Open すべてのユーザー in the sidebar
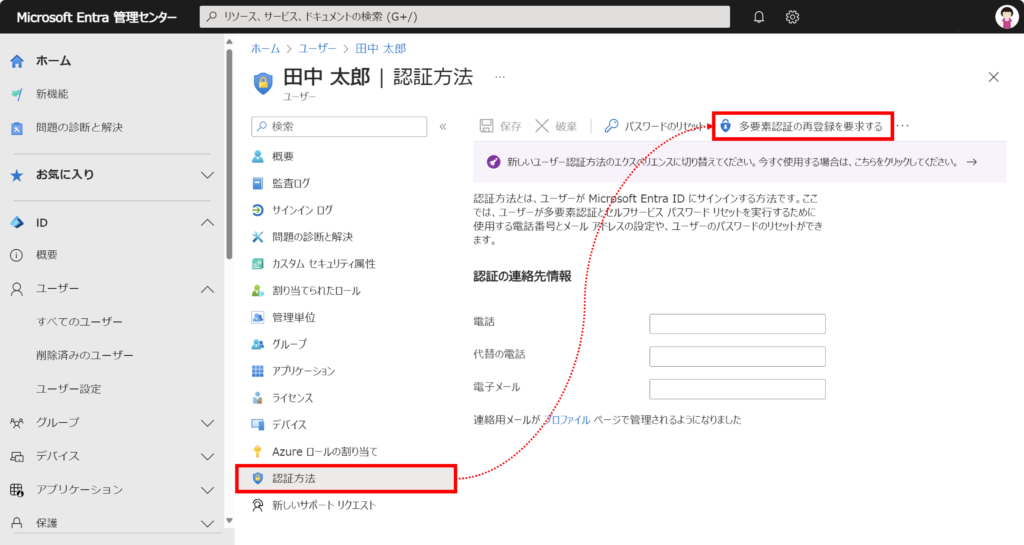Image resolution: width=1024 pixels, height=545 pixels. click(80, 322)
